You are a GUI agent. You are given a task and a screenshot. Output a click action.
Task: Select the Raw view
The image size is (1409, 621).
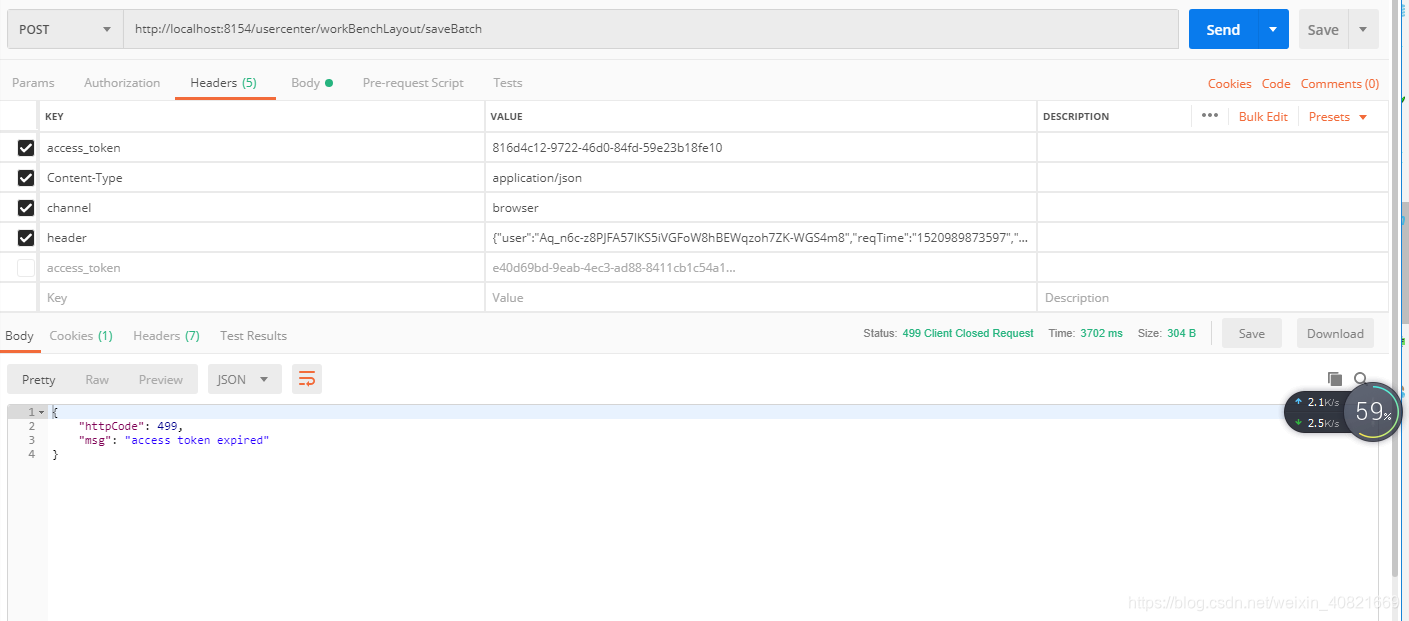click(97, 380)
